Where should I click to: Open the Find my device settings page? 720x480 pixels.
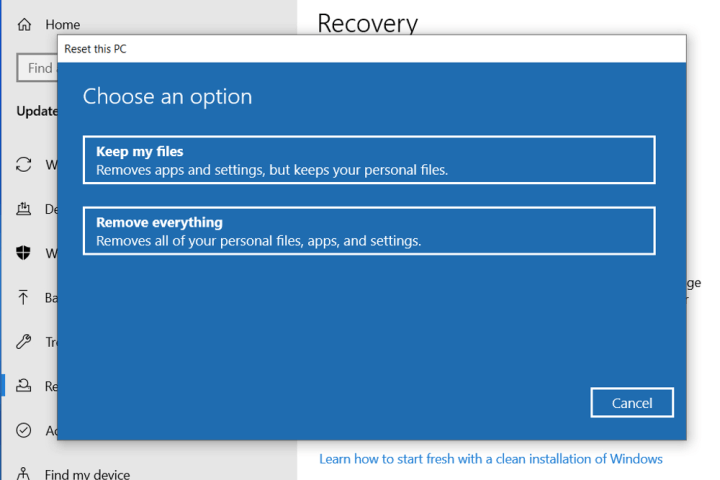point(87,474)
